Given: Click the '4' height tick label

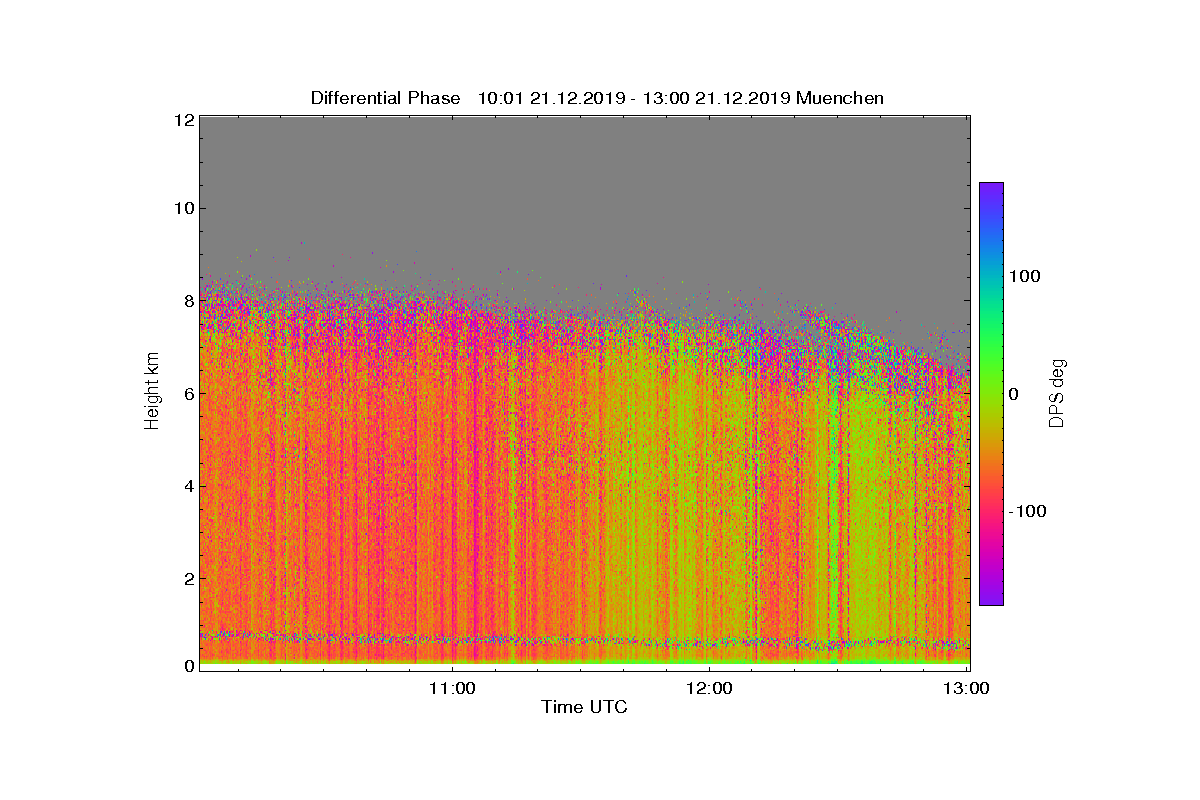Looking at the screenshot, I should [187, 486].
